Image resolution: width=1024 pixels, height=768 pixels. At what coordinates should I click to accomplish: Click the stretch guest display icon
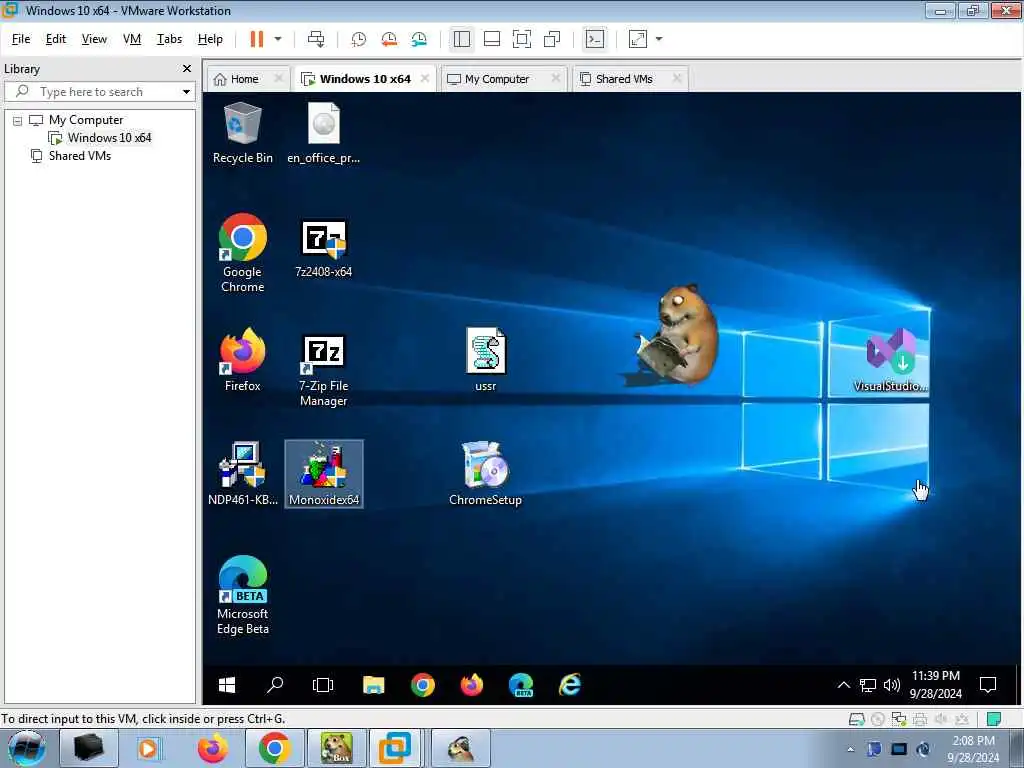point(638,39)
